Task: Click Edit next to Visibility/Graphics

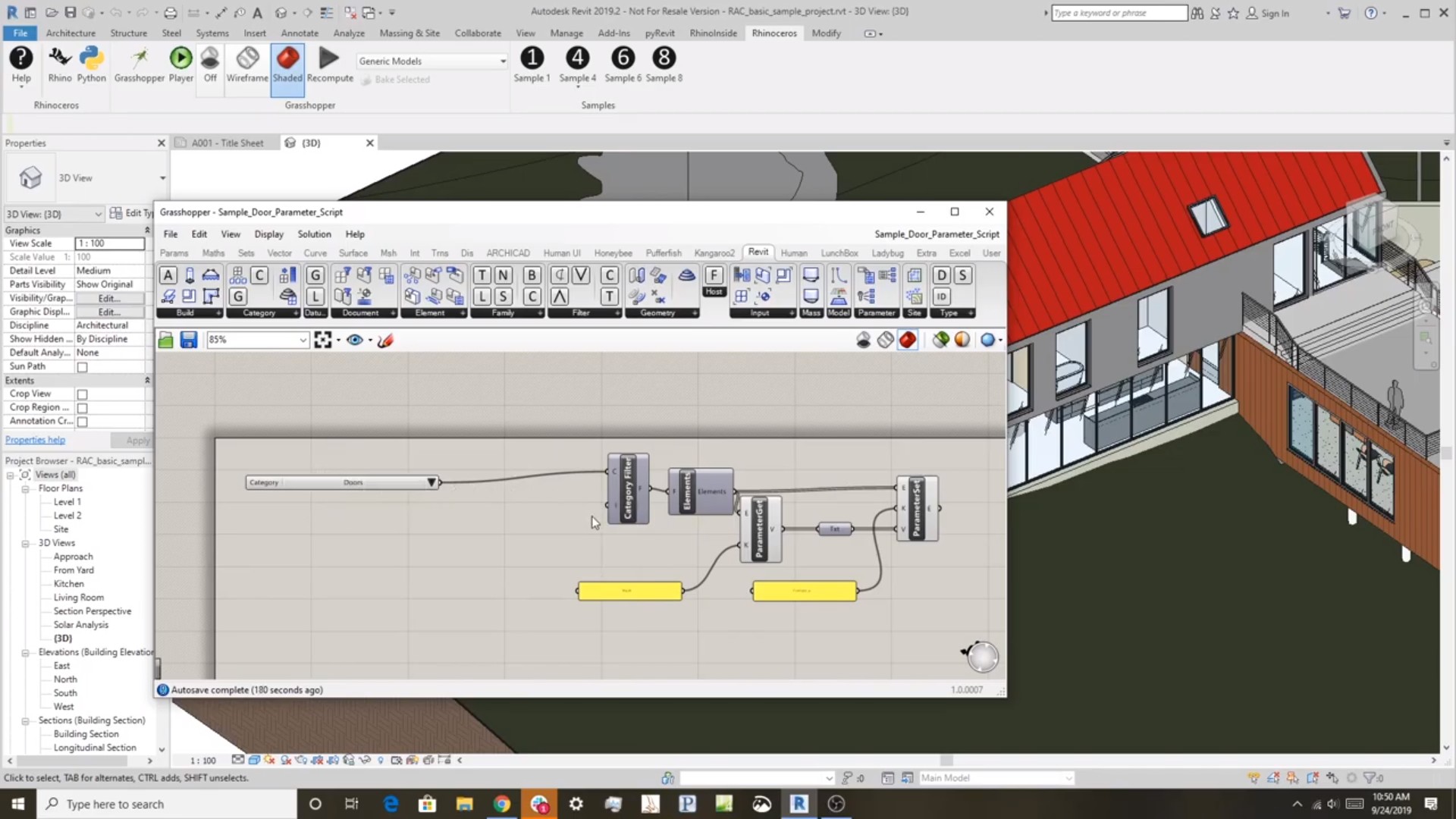Action: [108, 299]
